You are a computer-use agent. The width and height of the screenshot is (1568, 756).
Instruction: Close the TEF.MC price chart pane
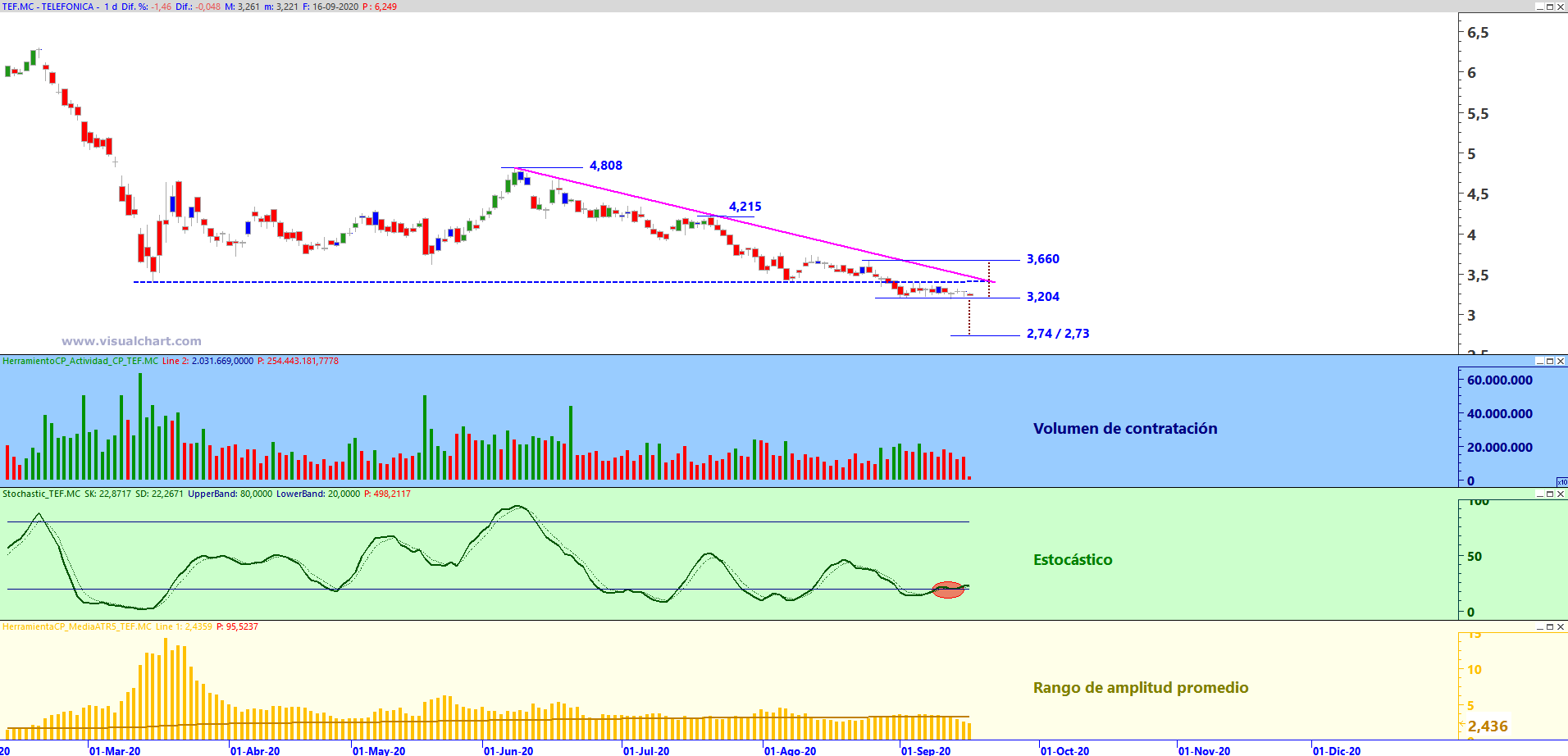tap(1561, 7)
